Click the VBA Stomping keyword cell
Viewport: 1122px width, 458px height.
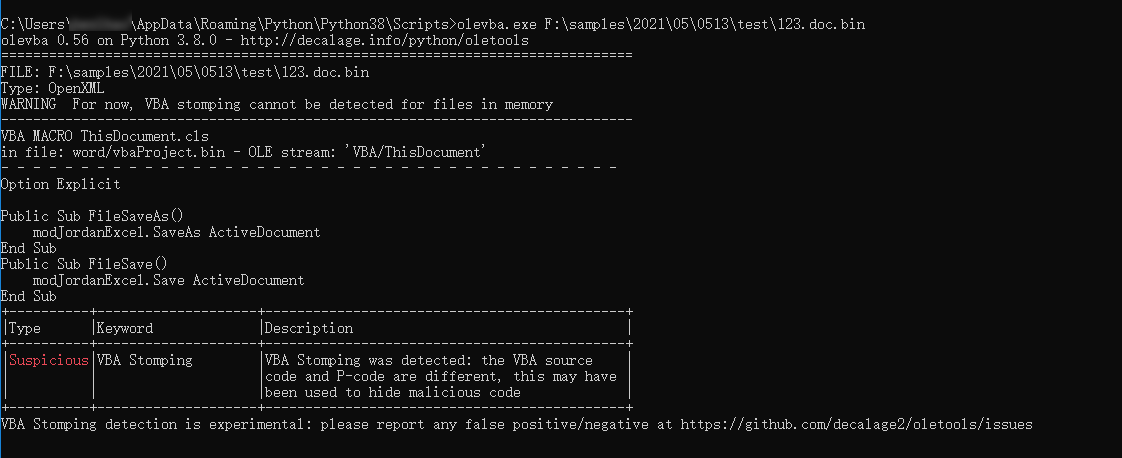tap(144, 361)
